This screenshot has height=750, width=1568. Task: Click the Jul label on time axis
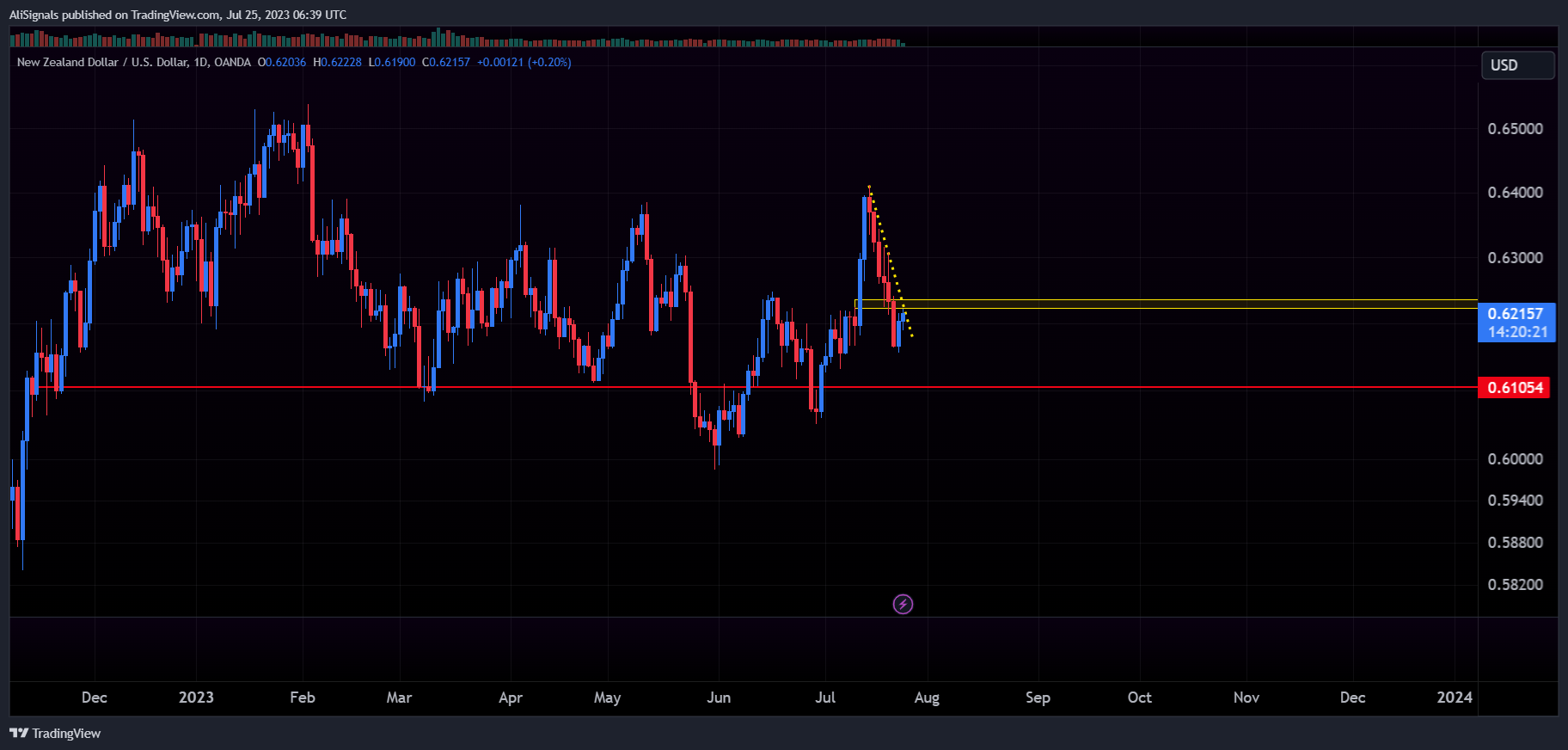[x=825, y=698]
